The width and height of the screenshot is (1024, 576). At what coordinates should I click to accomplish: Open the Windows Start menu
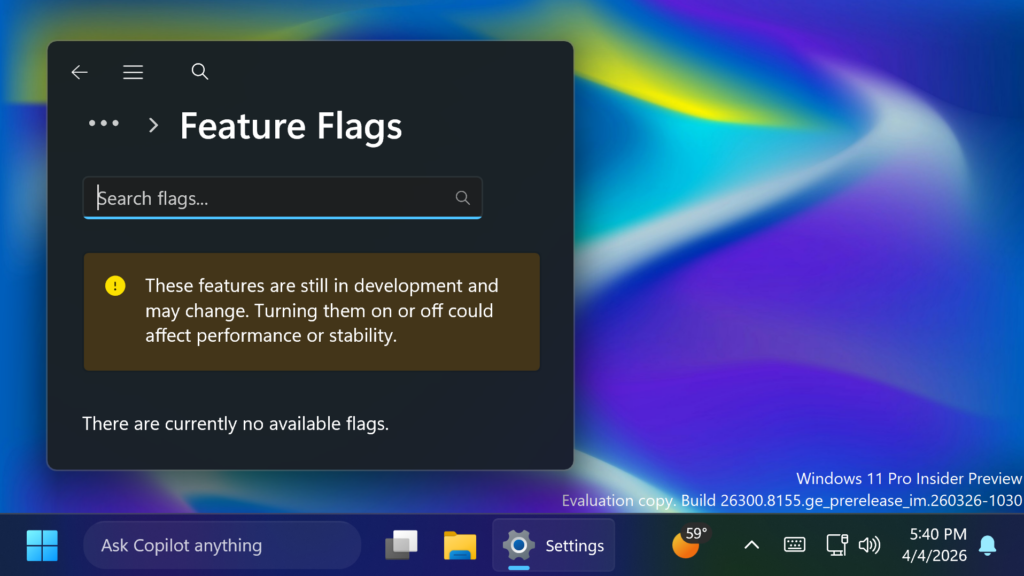pos(42,545)
